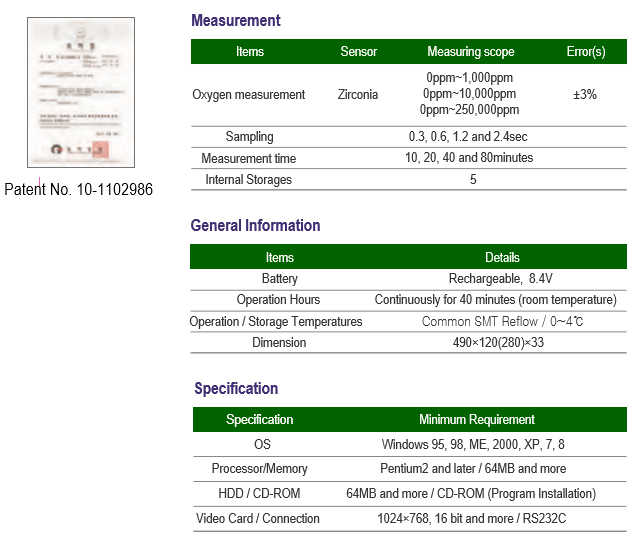Viewport: 639px width, 537px height.
Task: Select the Zirconia sensor cell
Action: tap(359, 94)
